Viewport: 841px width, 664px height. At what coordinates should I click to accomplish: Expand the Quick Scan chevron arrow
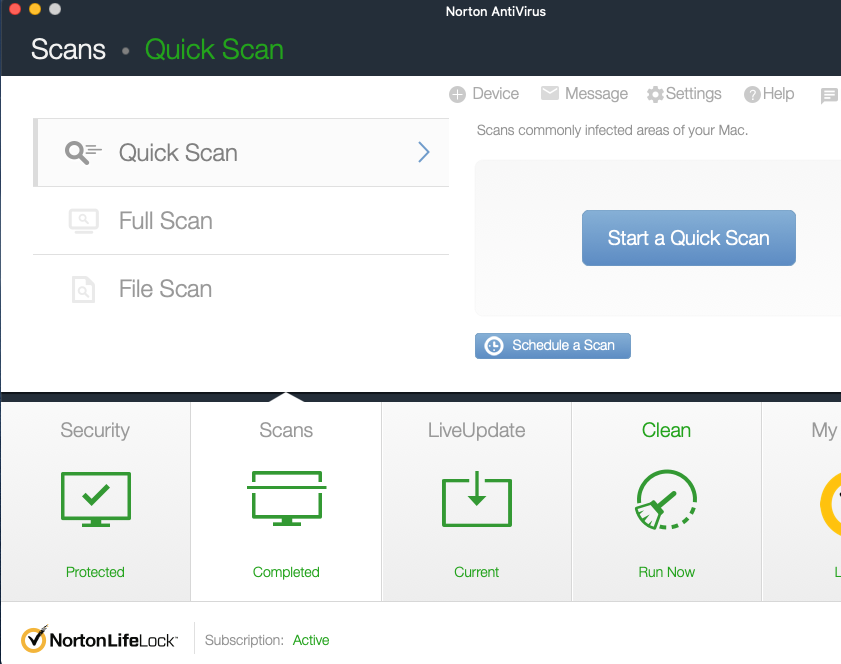click(x=424, y=152)
